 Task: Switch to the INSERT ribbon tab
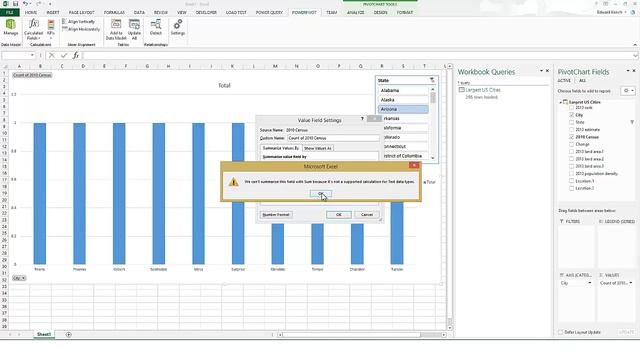(53, 13)
